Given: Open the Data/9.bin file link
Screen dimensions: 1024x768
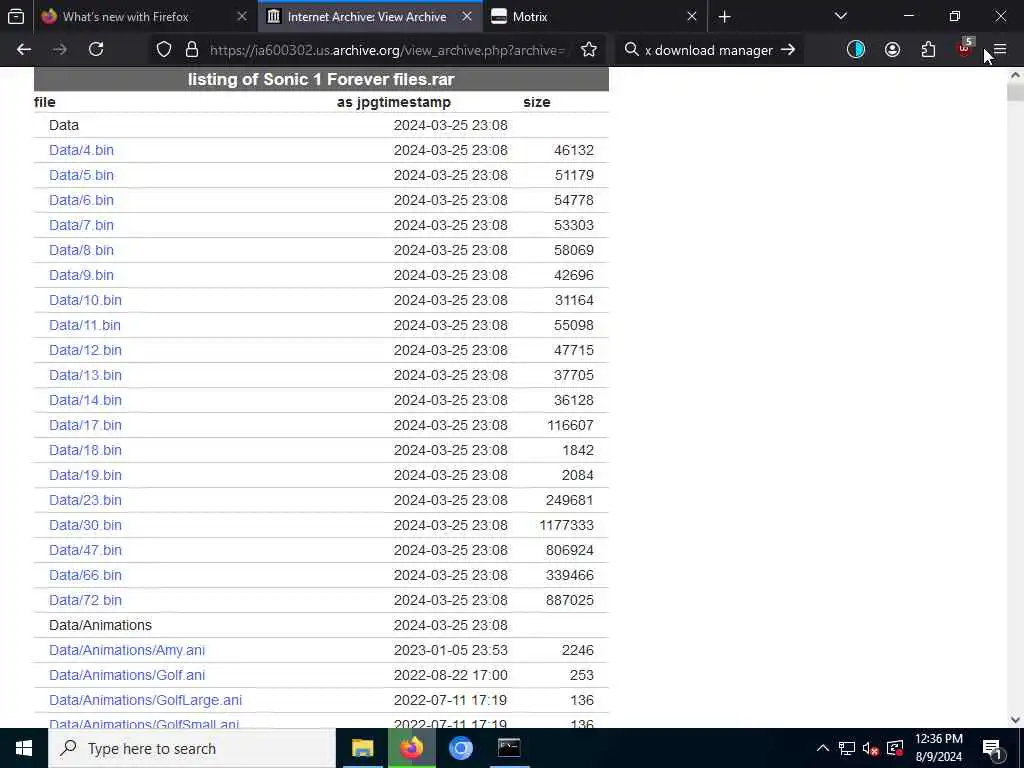Looking at the screenshot, I should pyautogui.click(x=82, y=275).
